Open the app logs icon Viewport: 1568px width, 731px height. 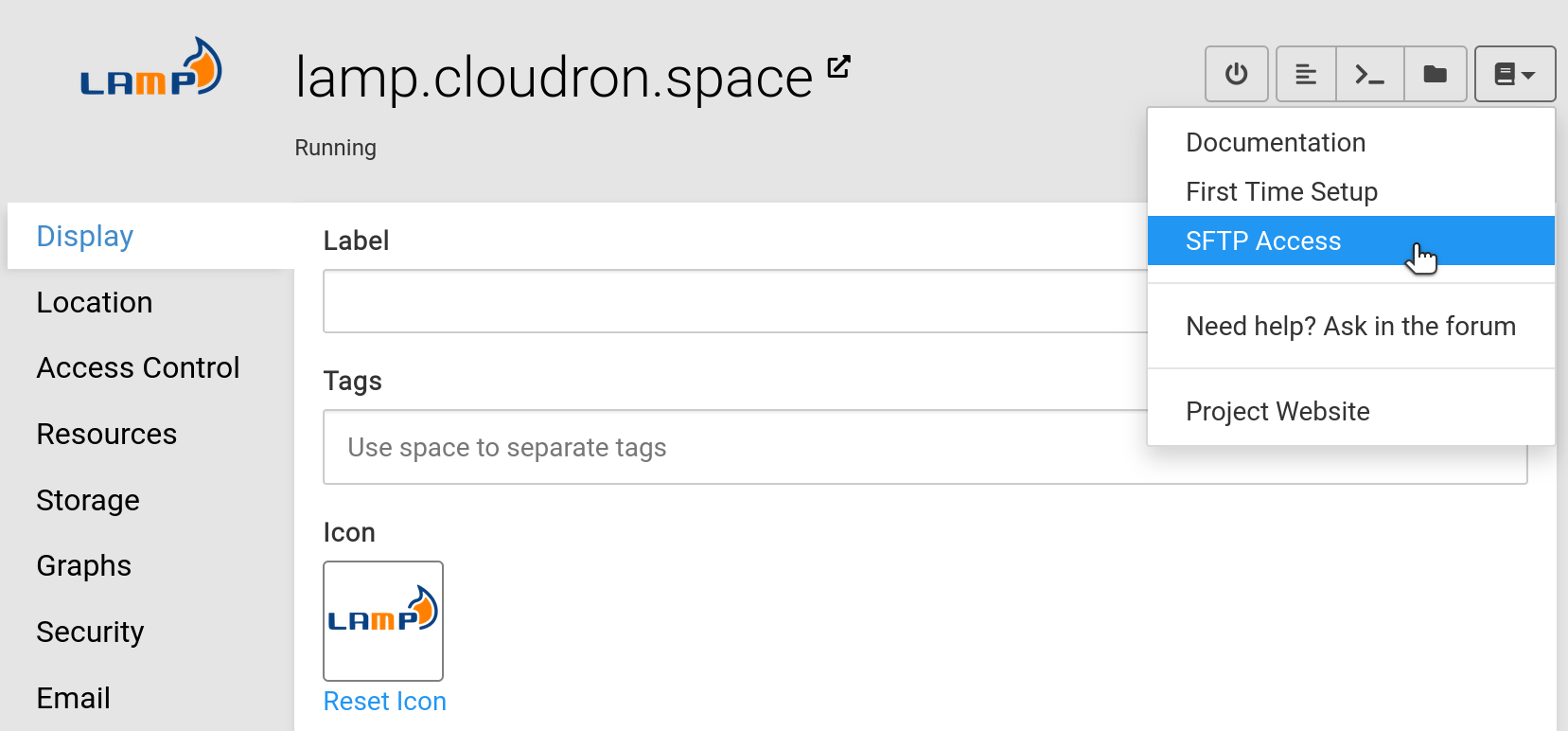pyautogui.click(x=1306, y=74)
